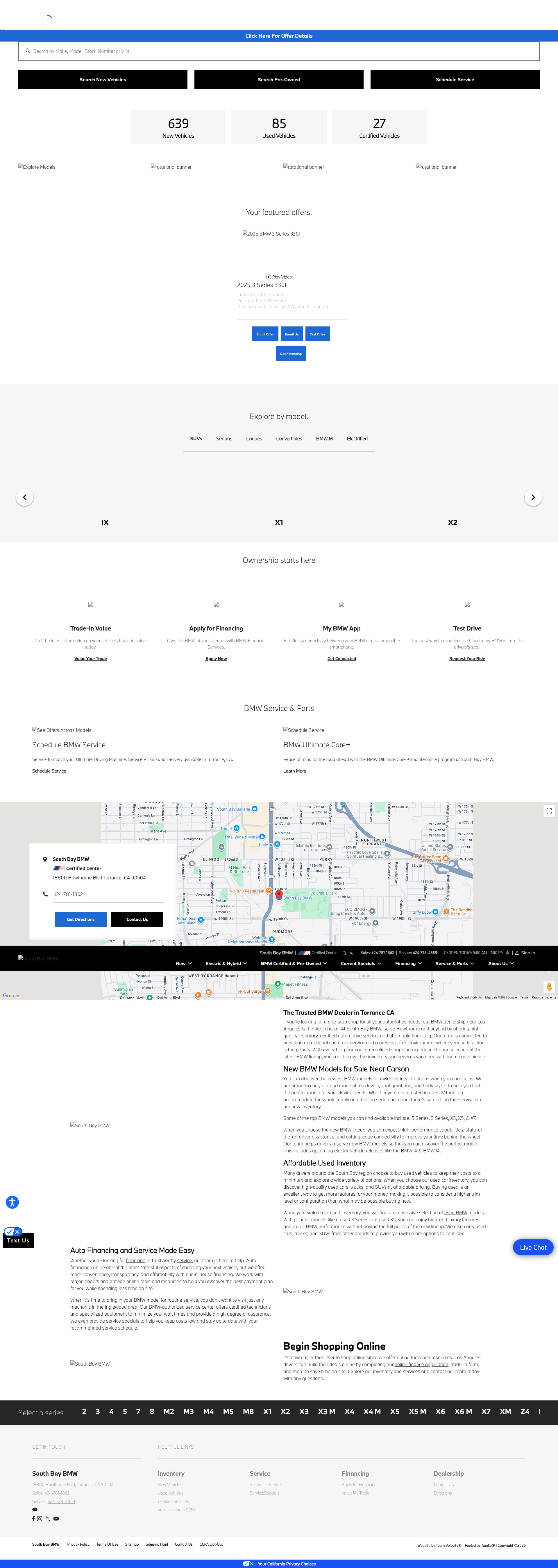
Task: Click the Apply Now link
Action: click(x=216, y=659)
